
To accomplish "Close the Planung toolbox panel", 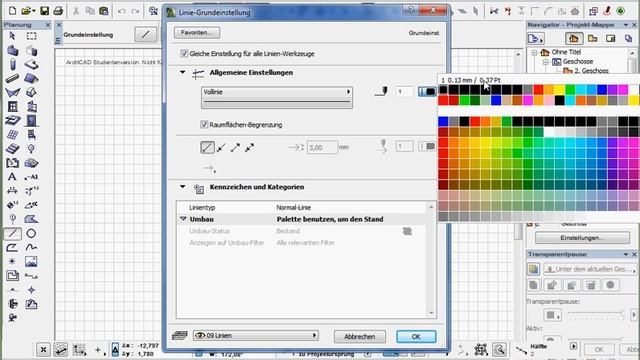I will [x=48, y=25].
